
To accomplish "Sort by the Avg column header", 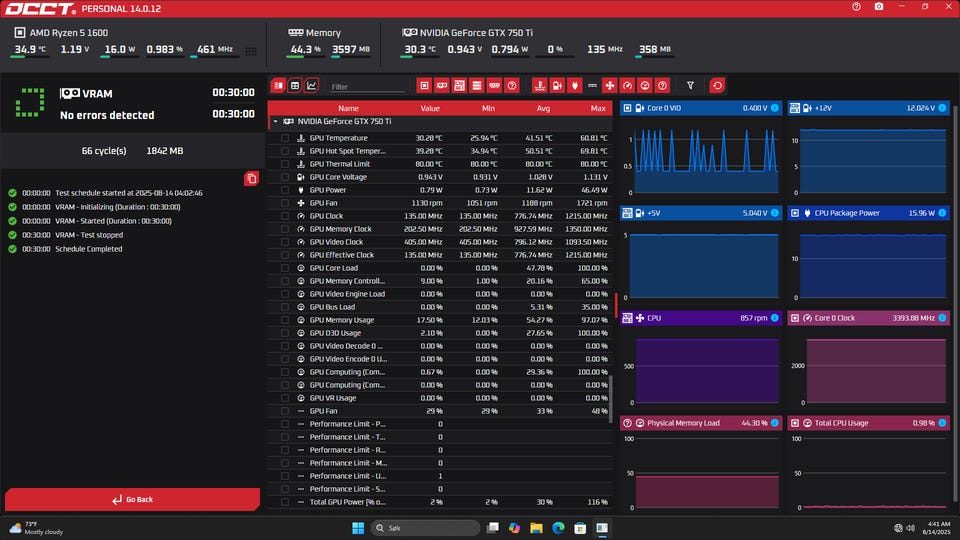I will [543, 108].
